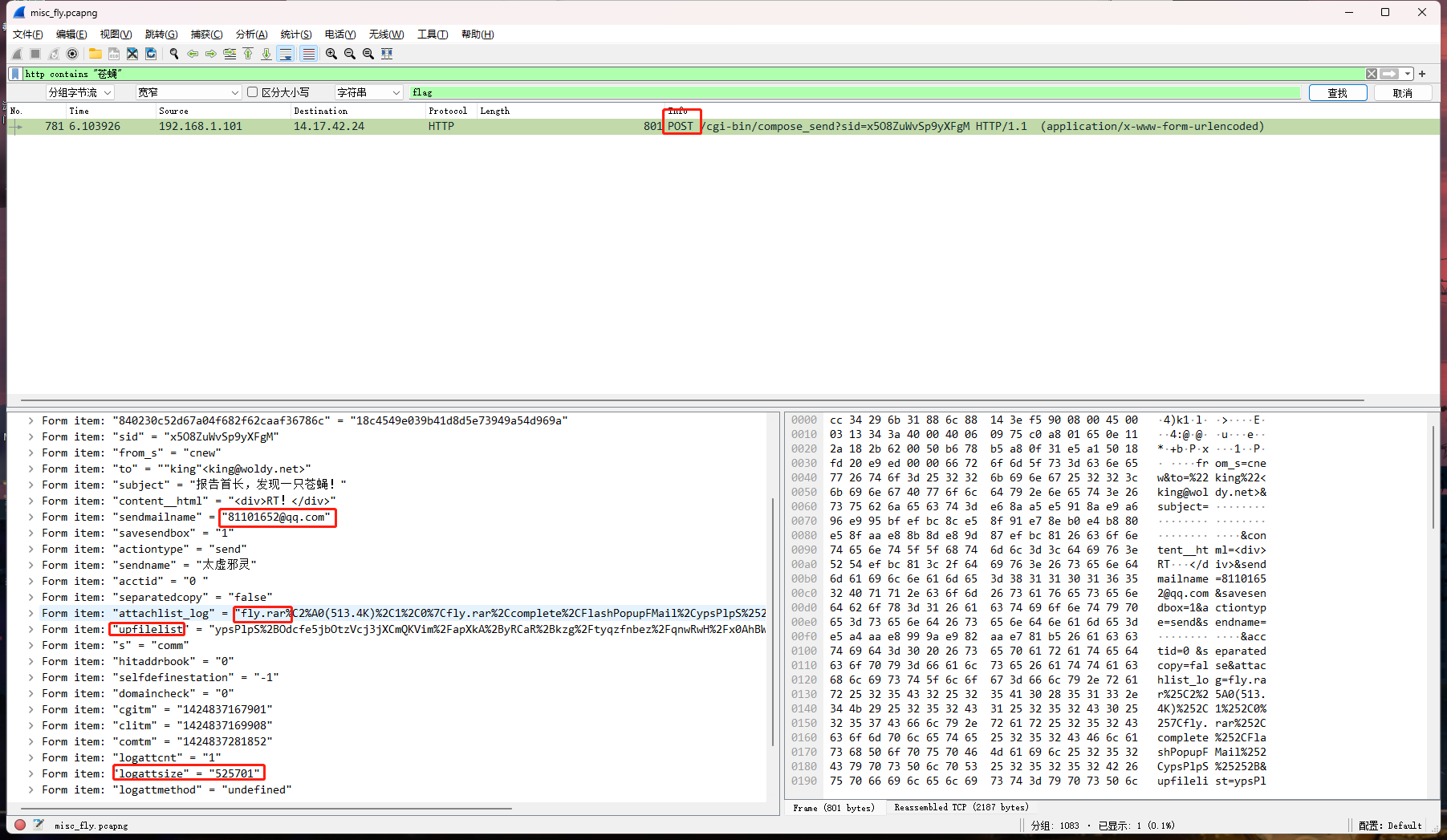Click the 配置: Default profile in status bar

1389,826
